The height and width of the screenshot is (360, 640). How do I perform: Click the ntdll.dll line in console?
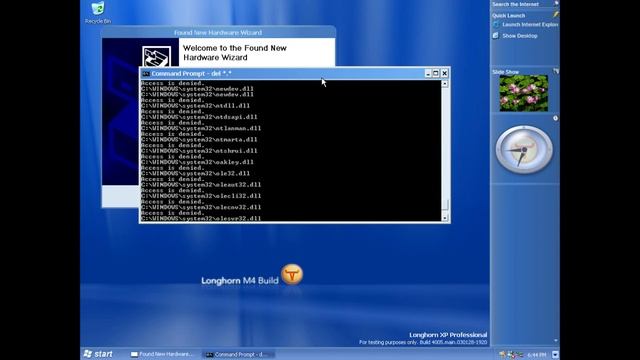[196, 105]
